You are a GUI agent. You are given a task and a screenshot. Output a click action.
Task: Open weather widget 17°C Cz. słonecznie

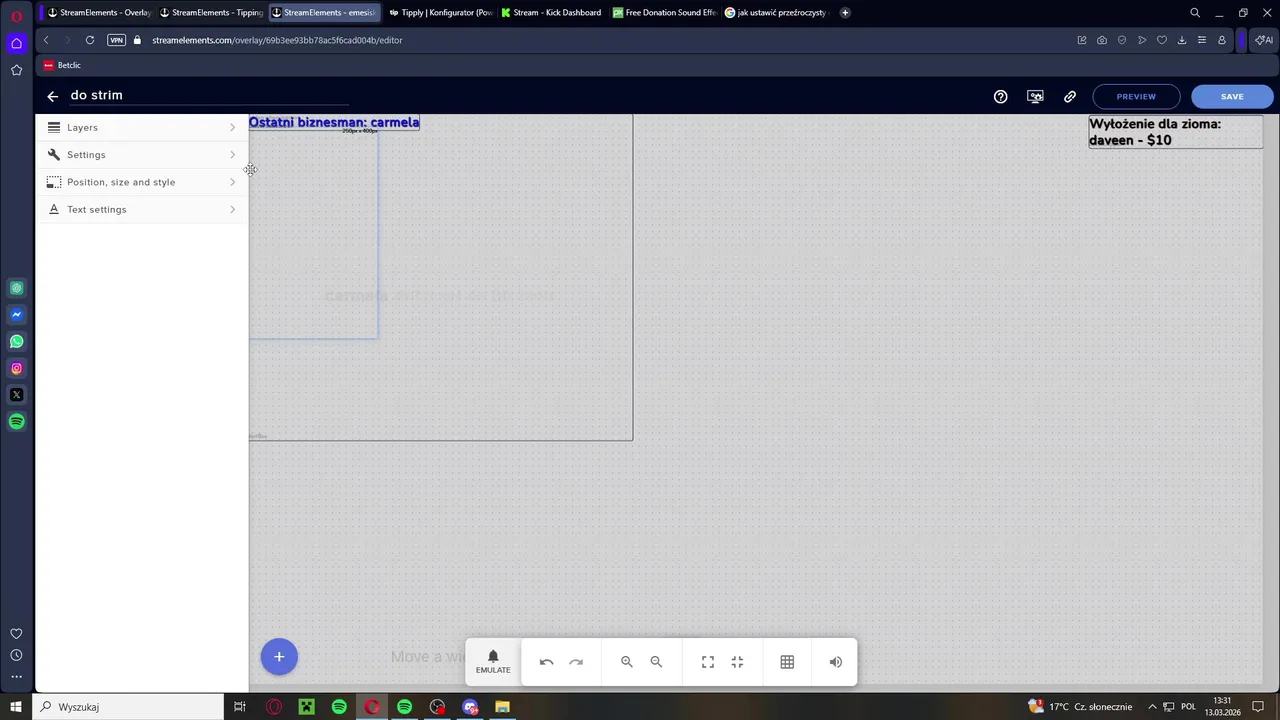click(1080, 707)
